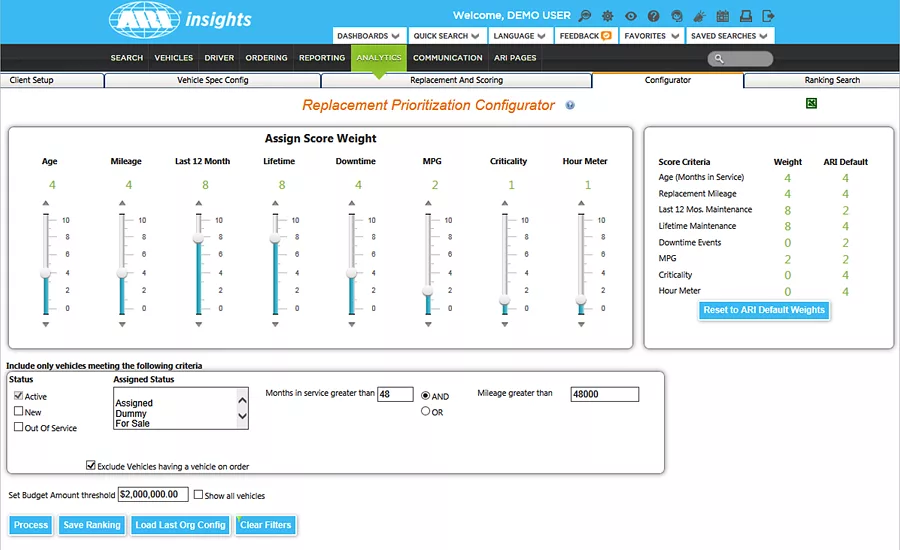Image resolution: width=900 pixels, height=550 pixels.
Task: Open the VEHICLES menu item
Action: 173,58
